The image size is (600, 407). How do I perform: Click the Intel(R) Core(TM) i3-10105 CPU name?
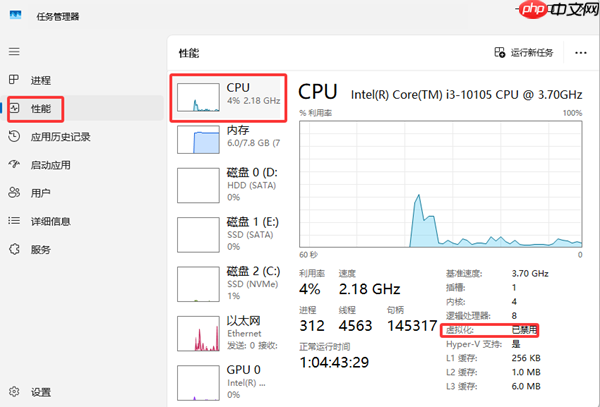[466, 94]
